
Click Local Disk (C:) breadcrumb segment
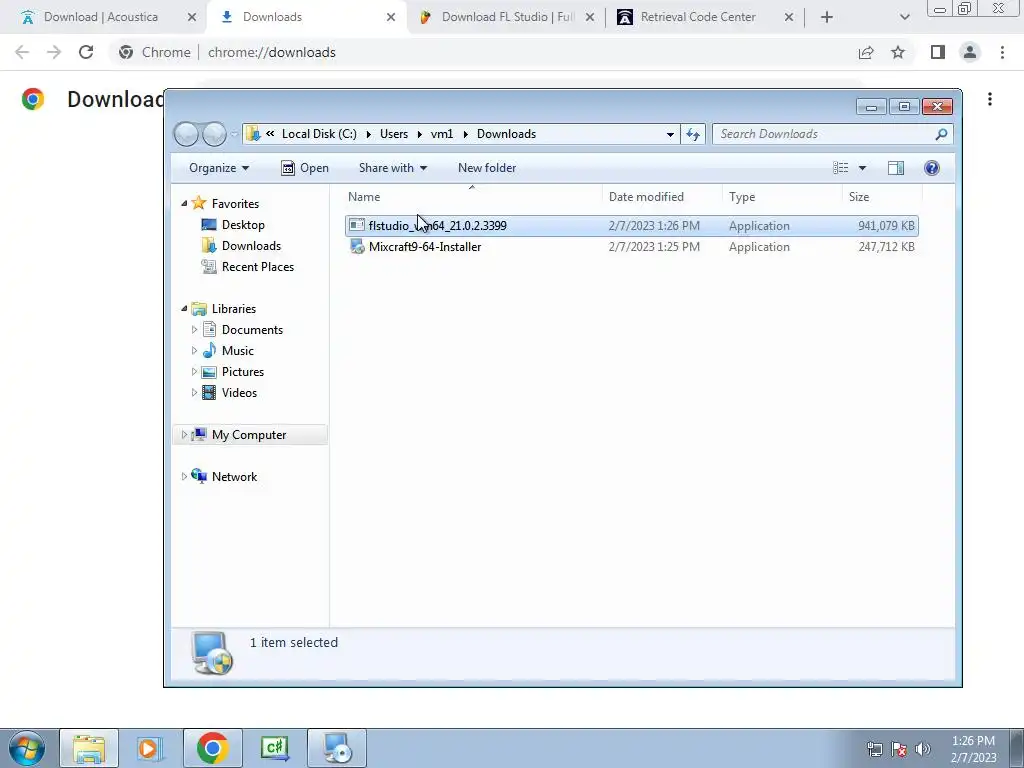point(319,134)
